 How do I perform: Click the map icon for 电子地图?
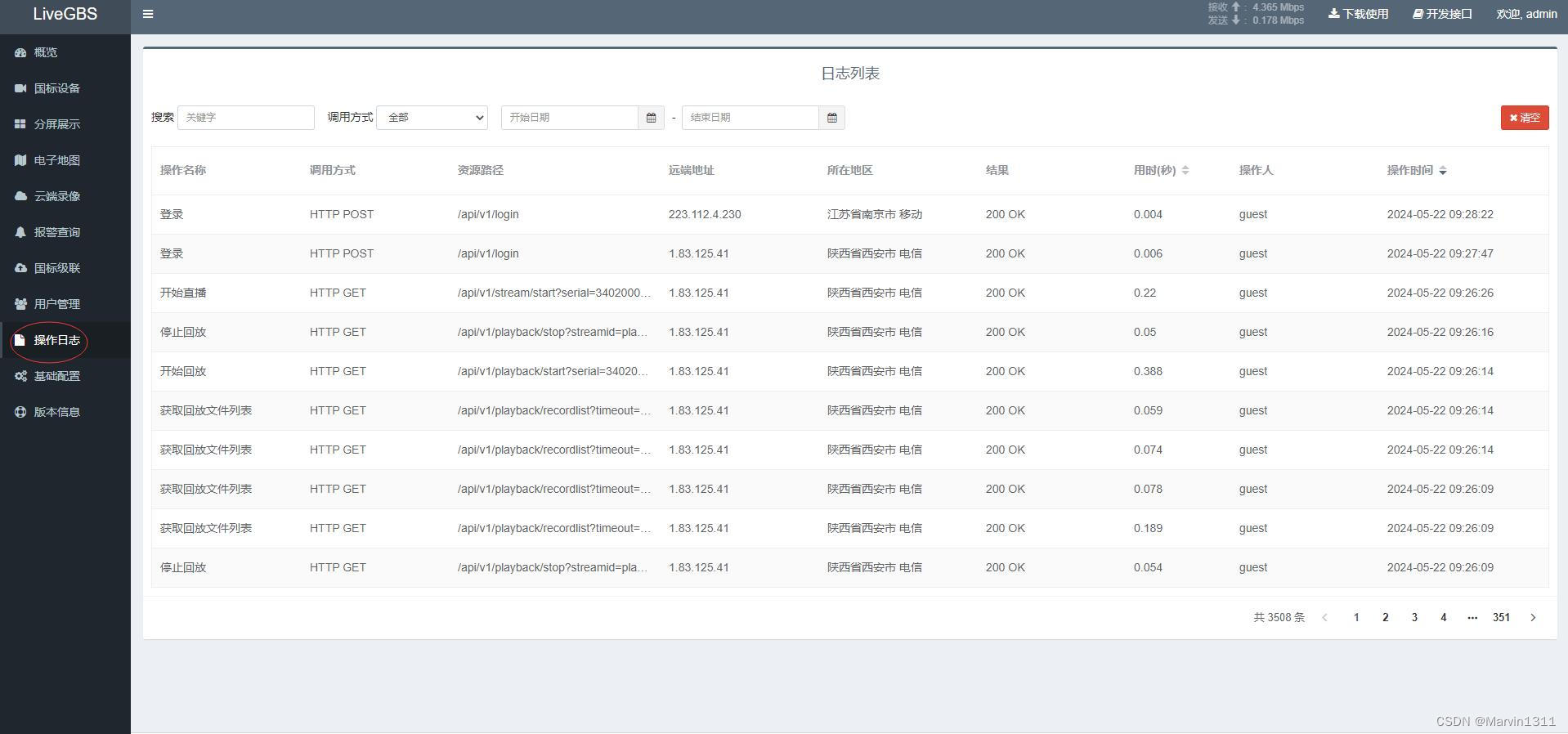click(20, 160)
